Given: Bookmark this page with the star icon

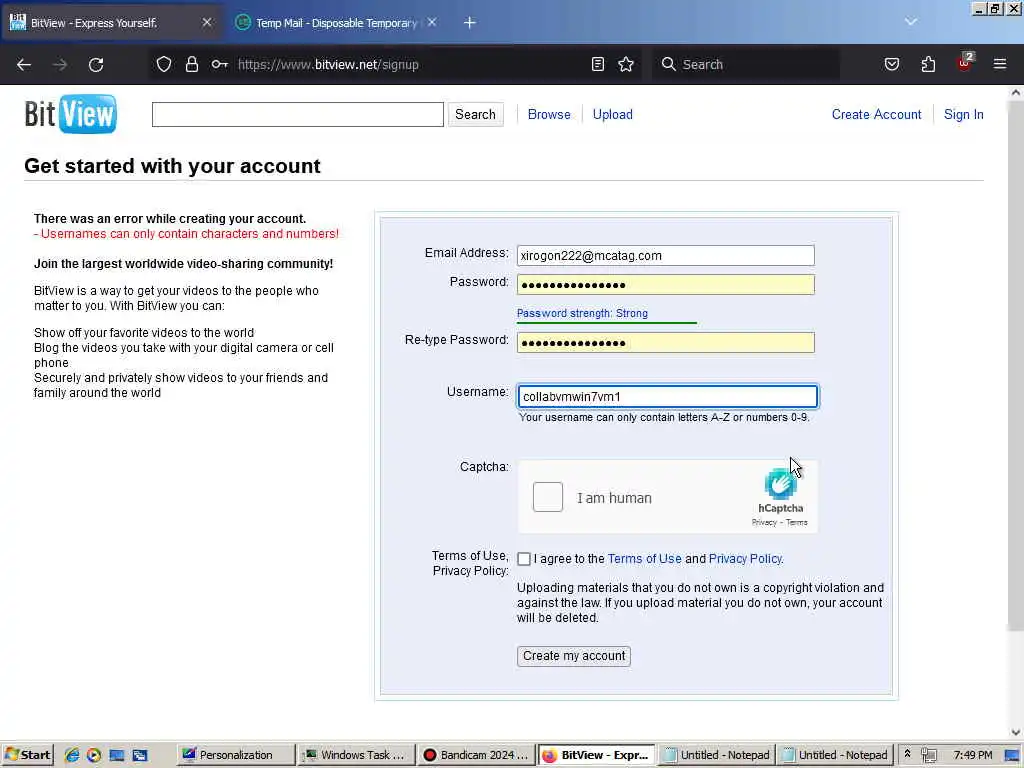Looking at the screenshot, I should (626, 64).
